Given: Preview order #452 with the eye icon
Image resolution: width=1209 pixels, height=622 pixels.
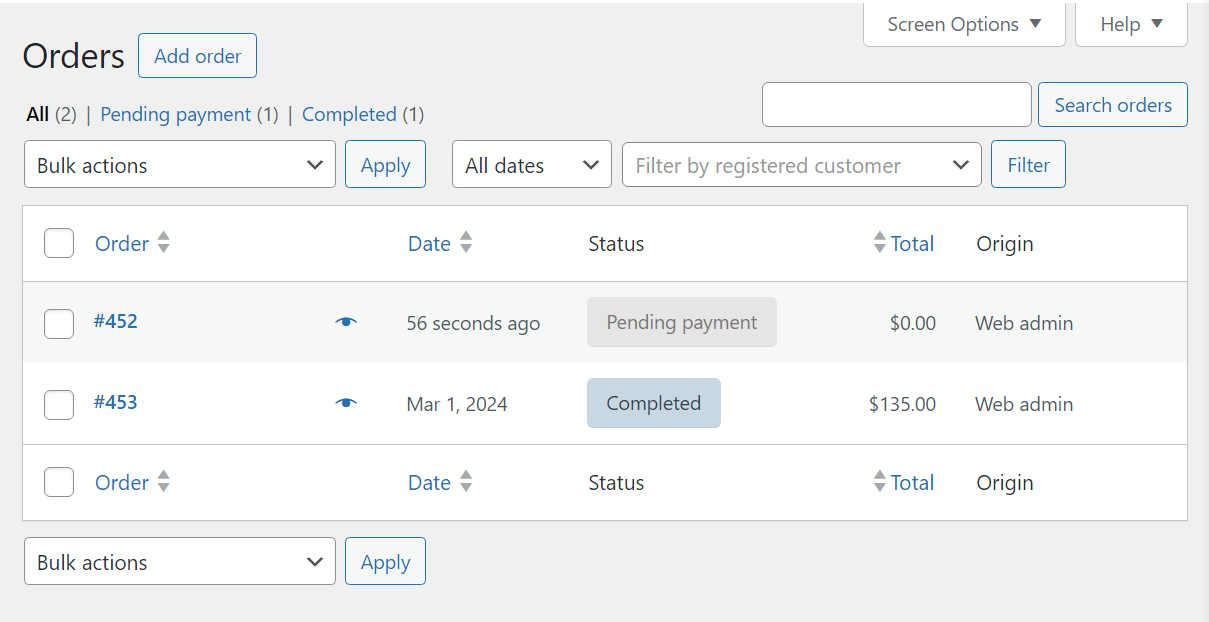Looking at the screenshot, I should [345, 321].
